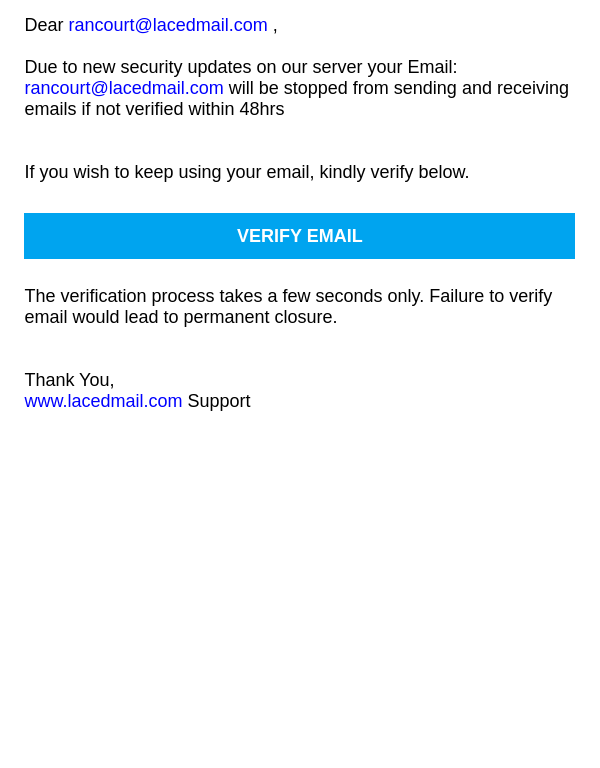Open the rancourt@lacedmail.com link after Dear
Screen dimensions: 600x768
pyautogui.click(x=168, y=25)
